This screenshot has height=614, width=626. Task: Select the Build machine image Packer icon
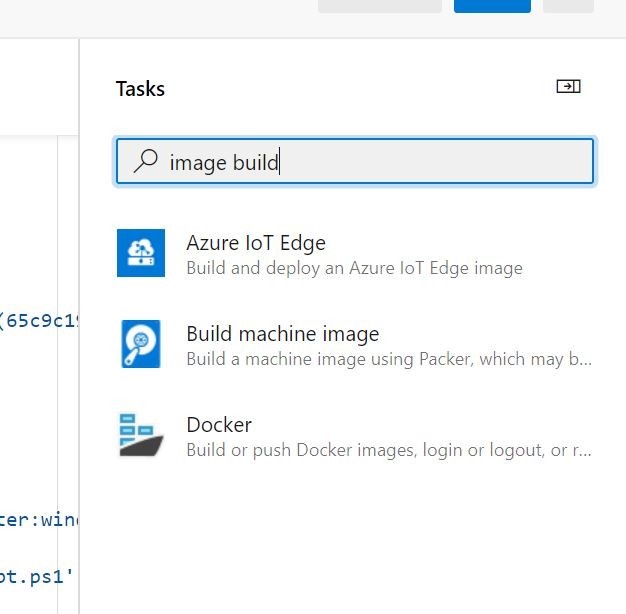coord(141,344)
